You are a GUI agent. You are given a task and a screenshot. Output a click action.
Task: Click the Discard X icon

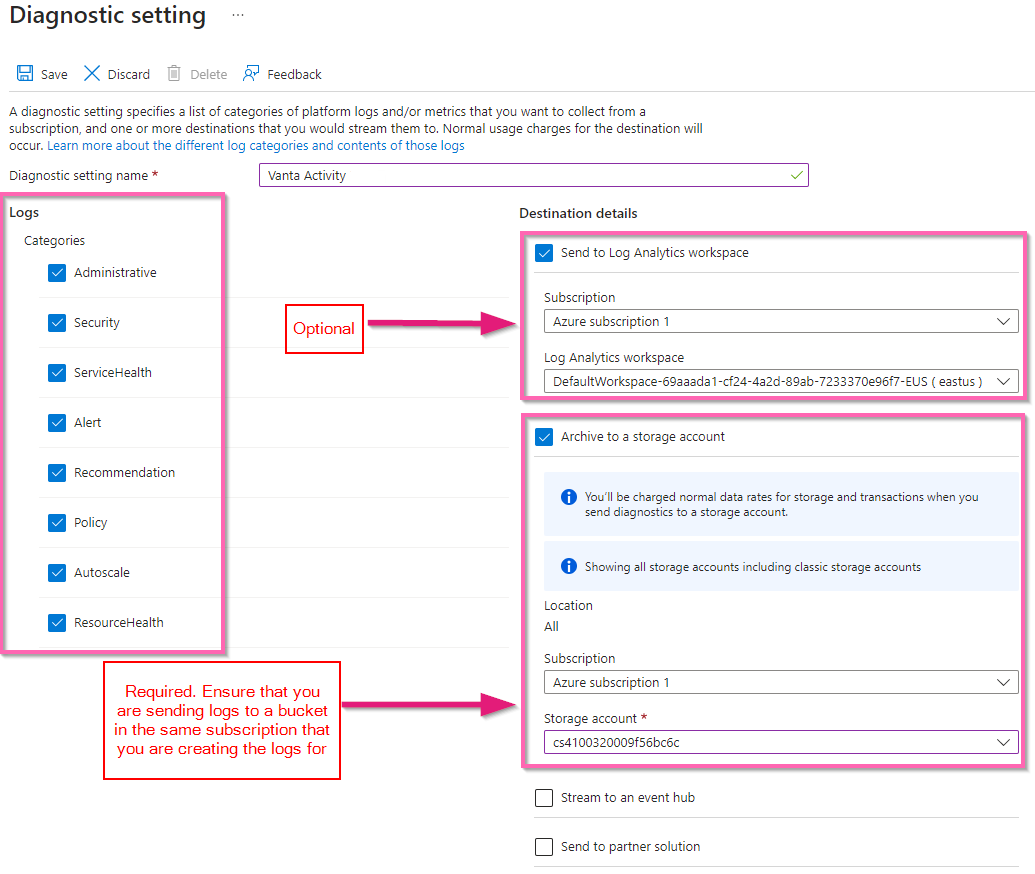click(x=92, y=73)
